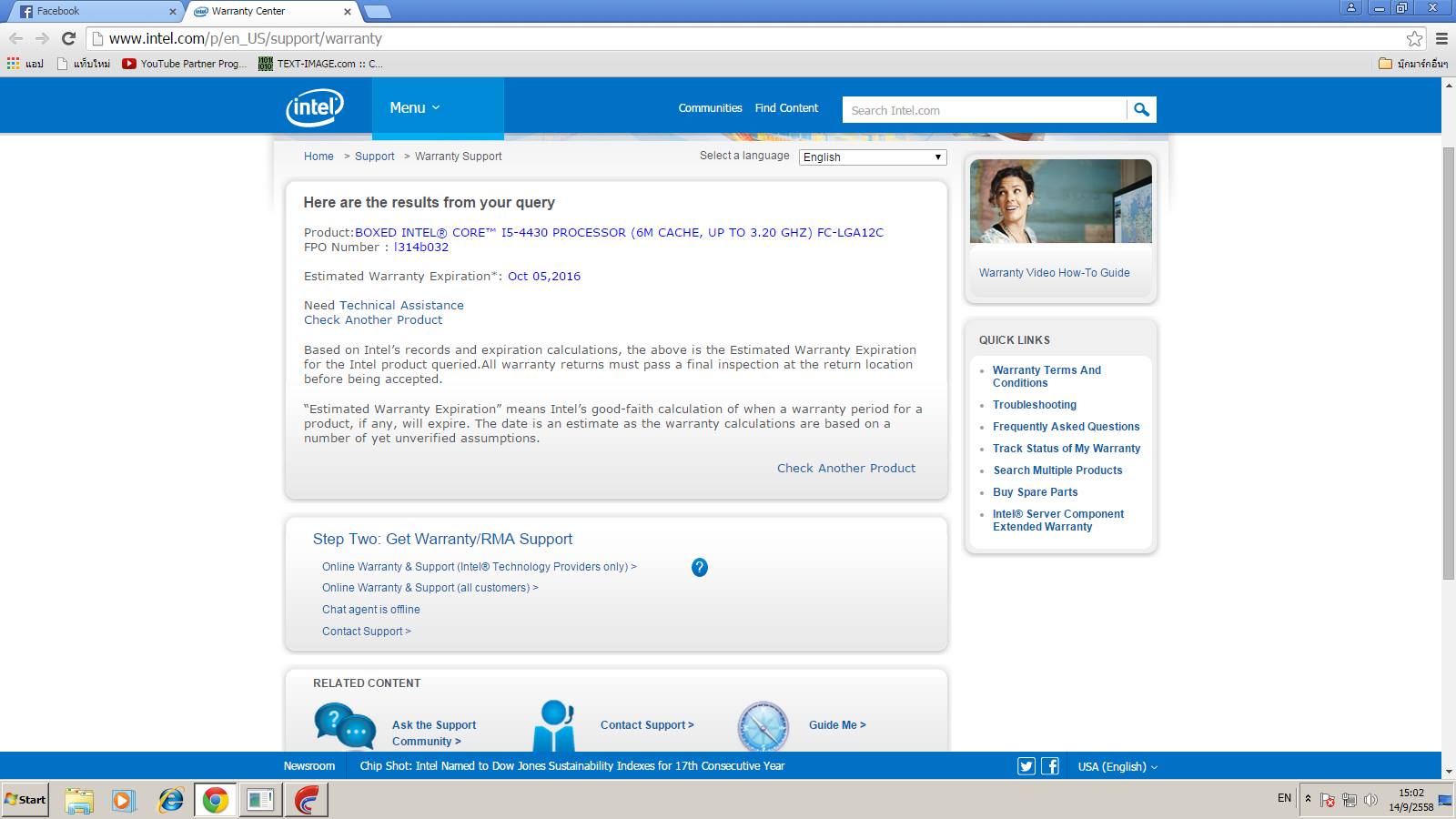Screen dimensions: 1456x819
Task: Open Buy Spare Parts link
Action: (1036, 492)
